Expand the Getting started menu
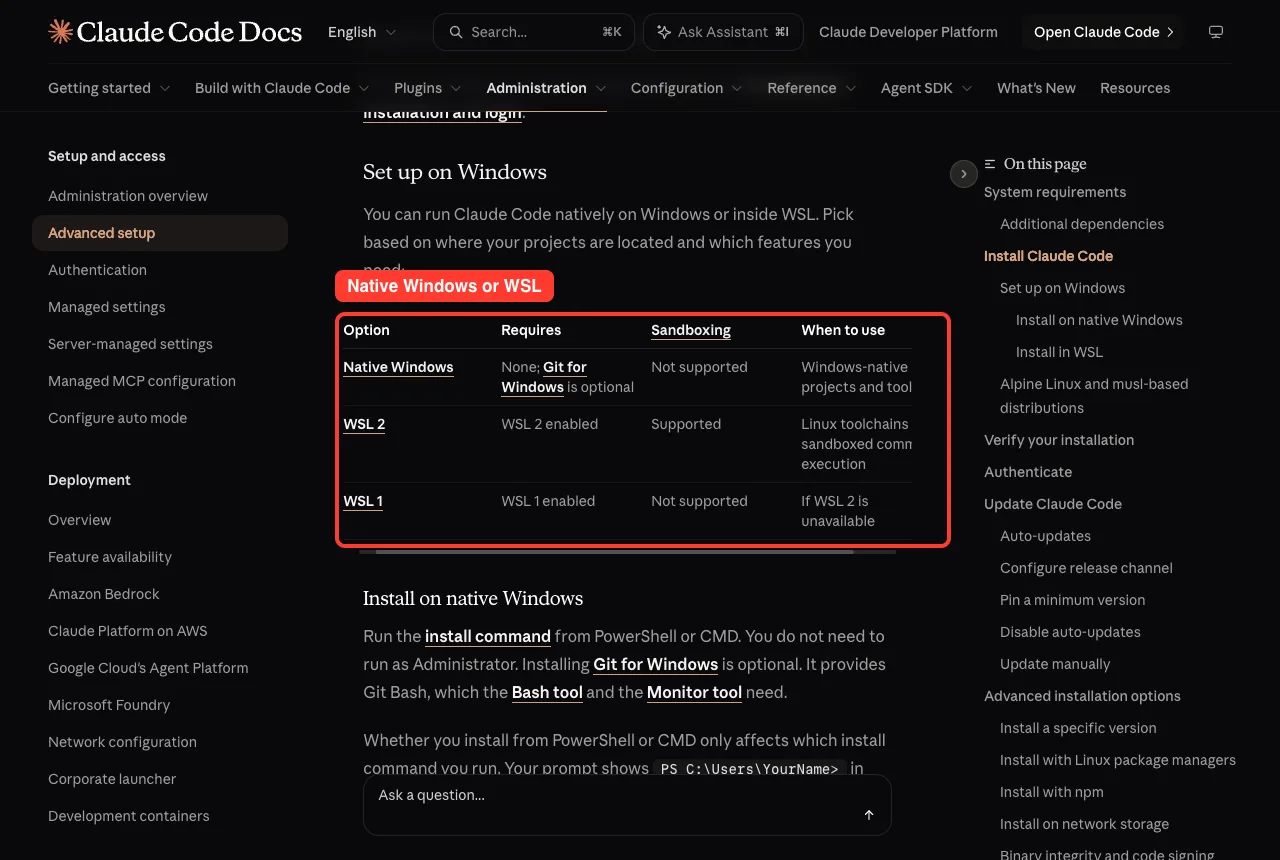 coord(109,88)
